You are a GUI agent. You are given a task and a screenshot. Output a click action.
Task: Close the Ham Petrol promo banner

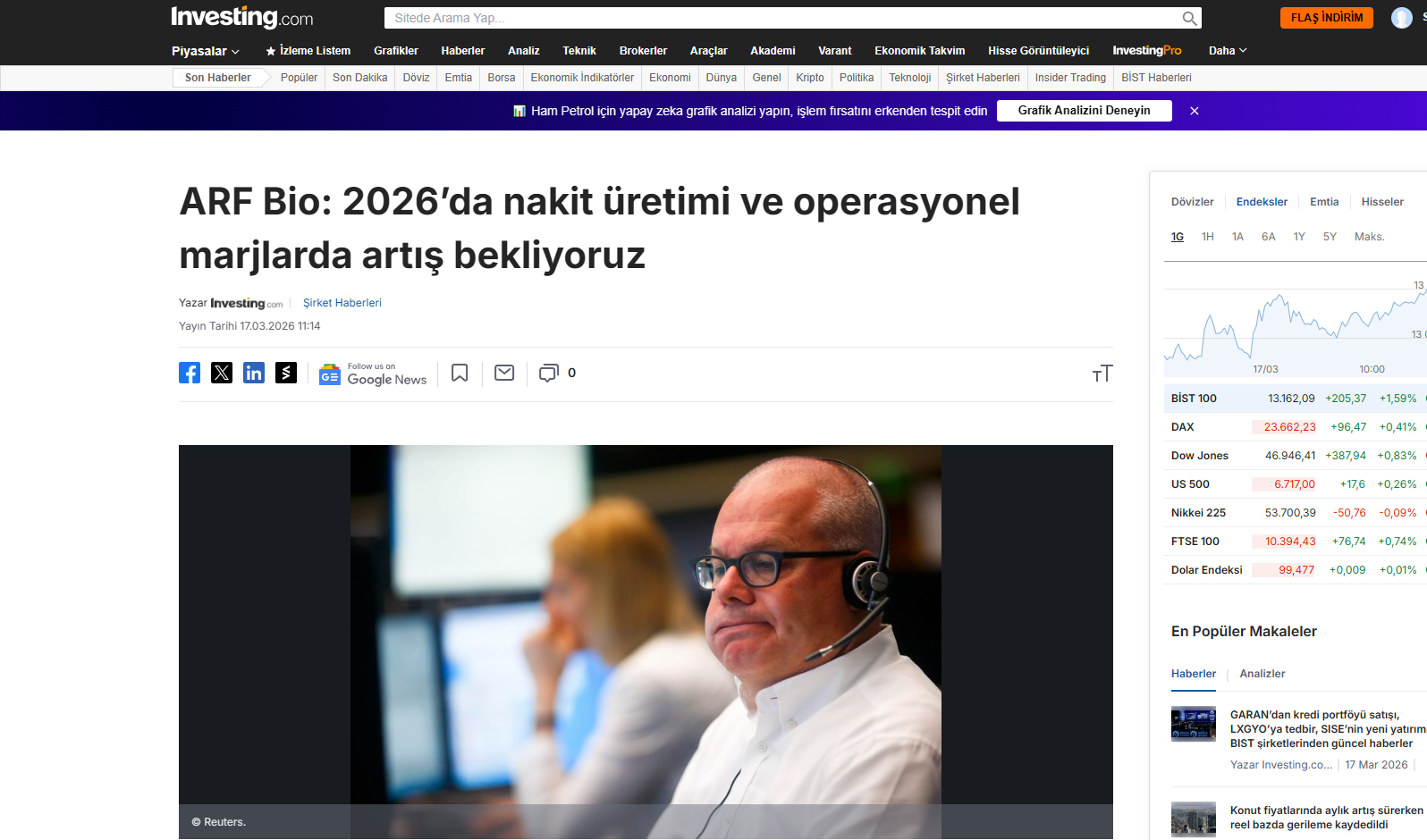point(1195,111)
